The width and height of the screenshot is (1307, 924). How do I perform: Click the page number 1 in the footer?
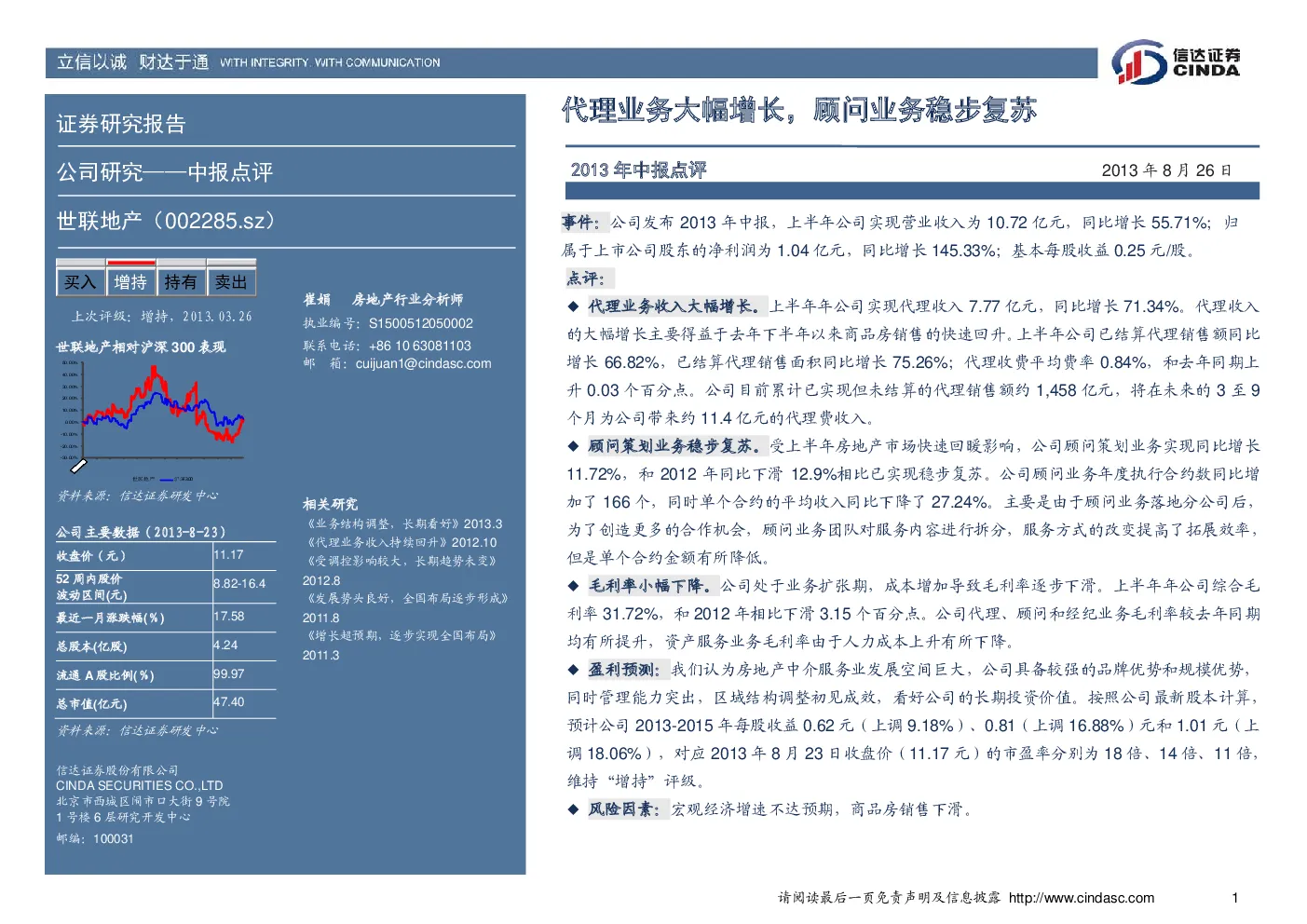(1235, 898)
